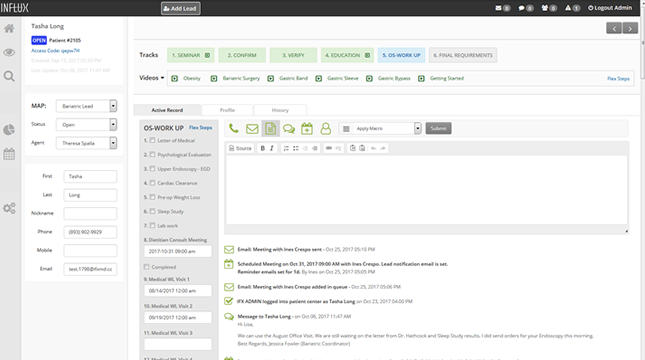Insert bulleted list in editor

click(296, 148)
